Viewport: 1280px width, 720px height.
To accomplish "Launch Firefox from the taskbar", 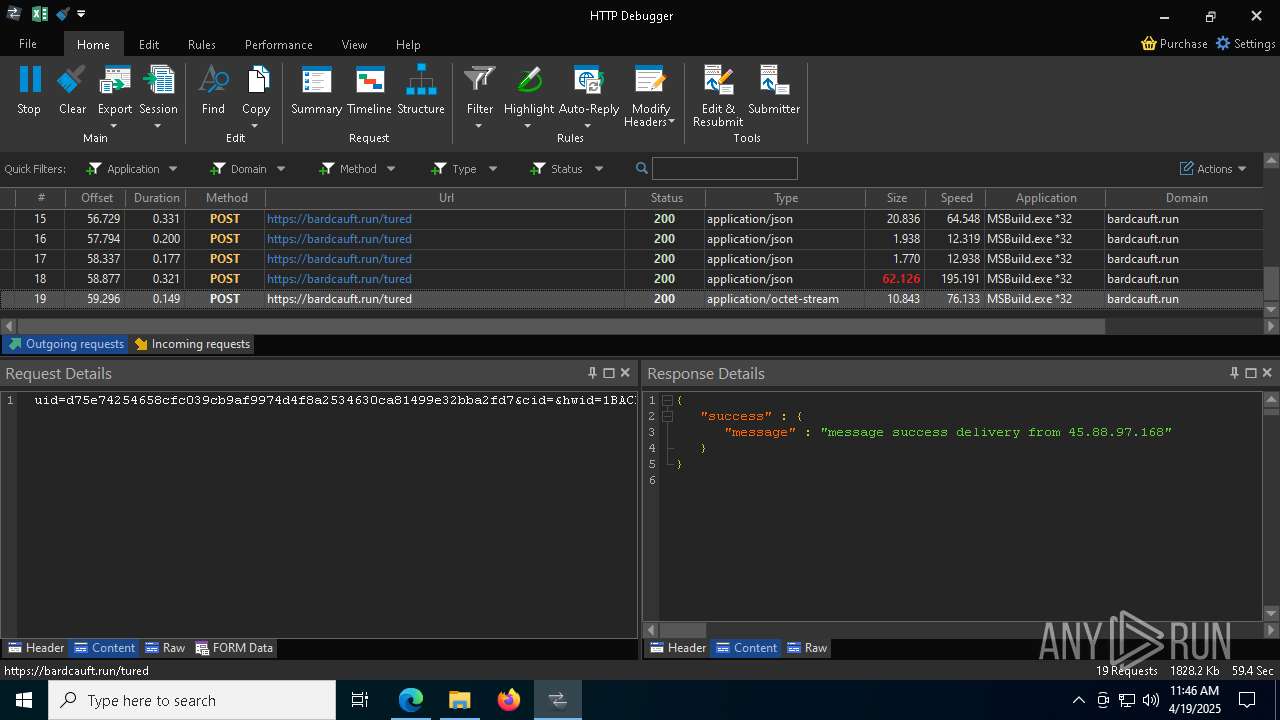I will (x=509, y=700).
